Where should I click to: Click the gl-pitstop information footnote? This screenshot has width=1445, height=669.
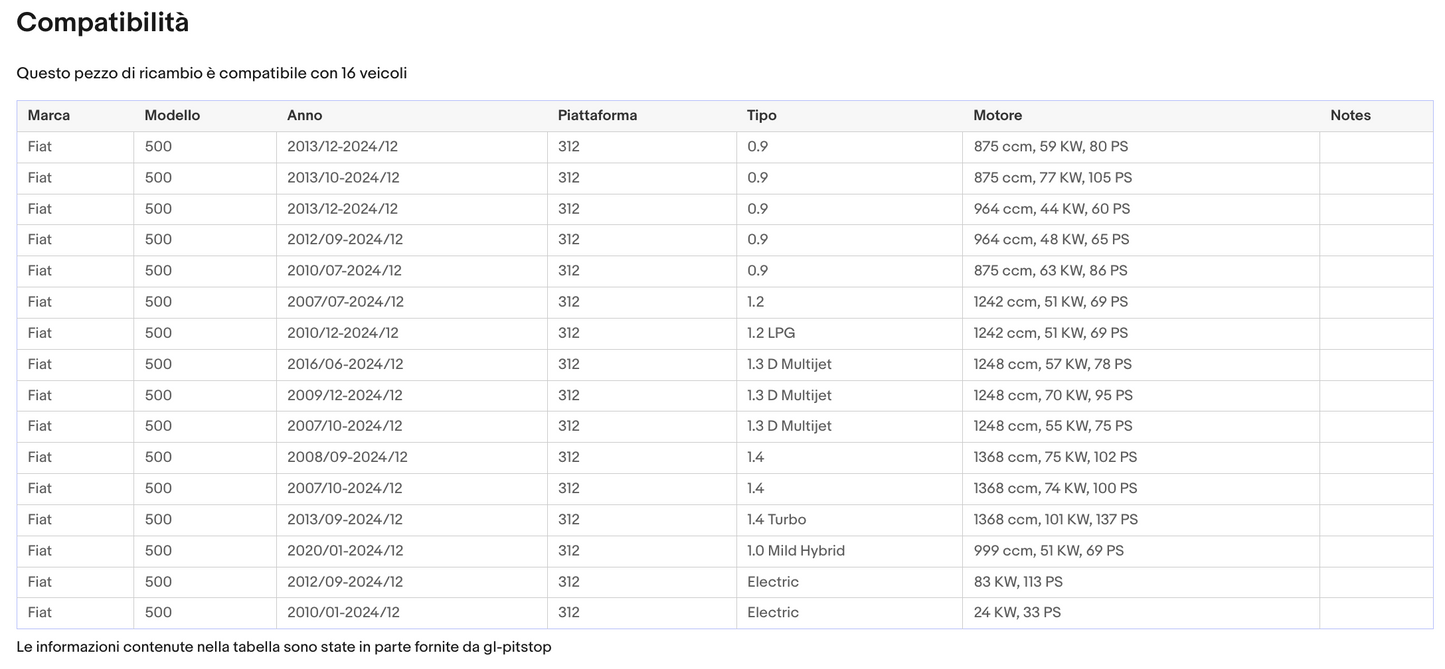coord(283,647)
